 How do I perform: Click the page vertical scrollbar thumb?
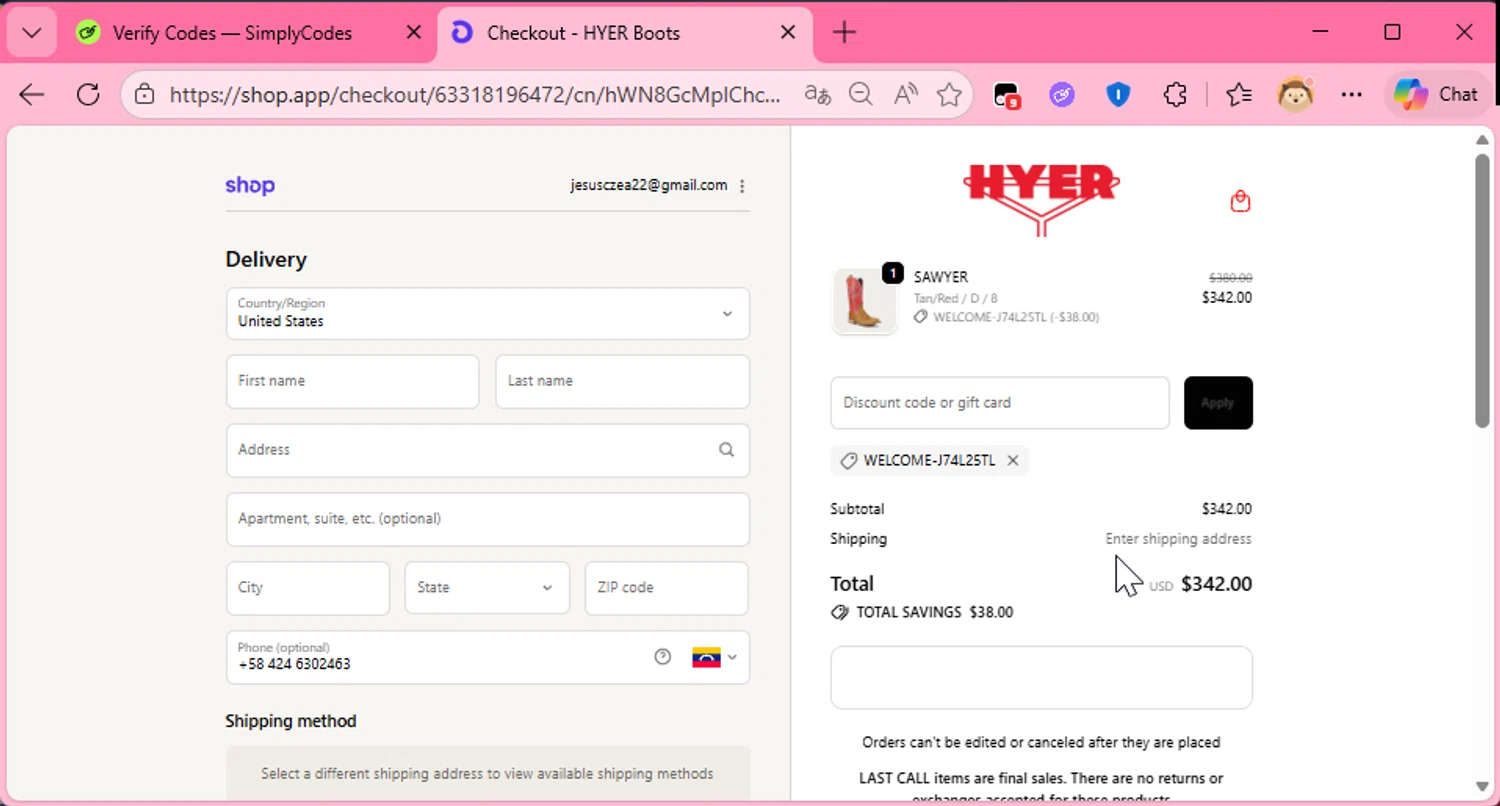1482,290
